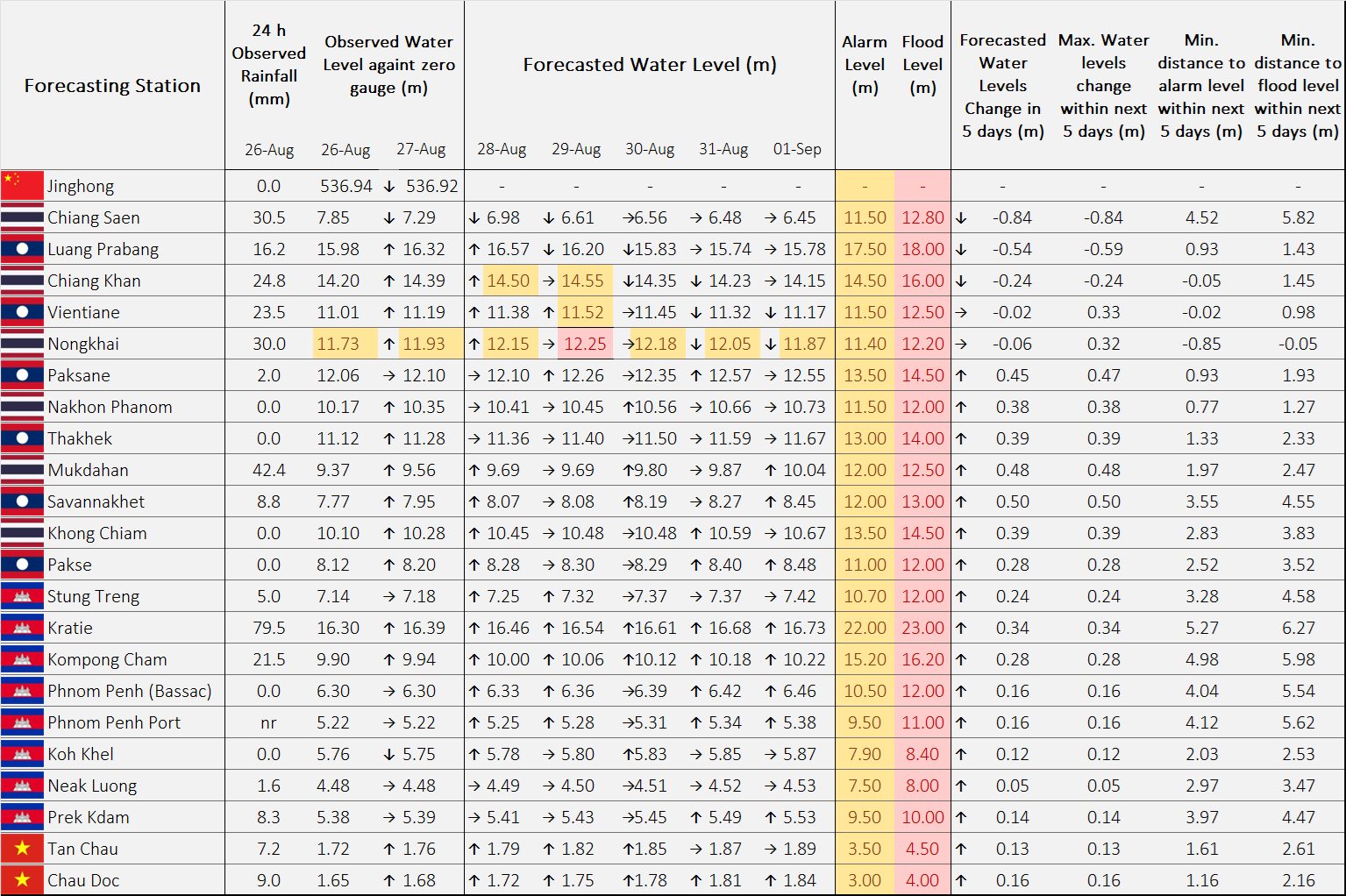This screenshot has height=896, width=1346.
Task: Click the flag icon beside Mukdahan
Action: 22,470
